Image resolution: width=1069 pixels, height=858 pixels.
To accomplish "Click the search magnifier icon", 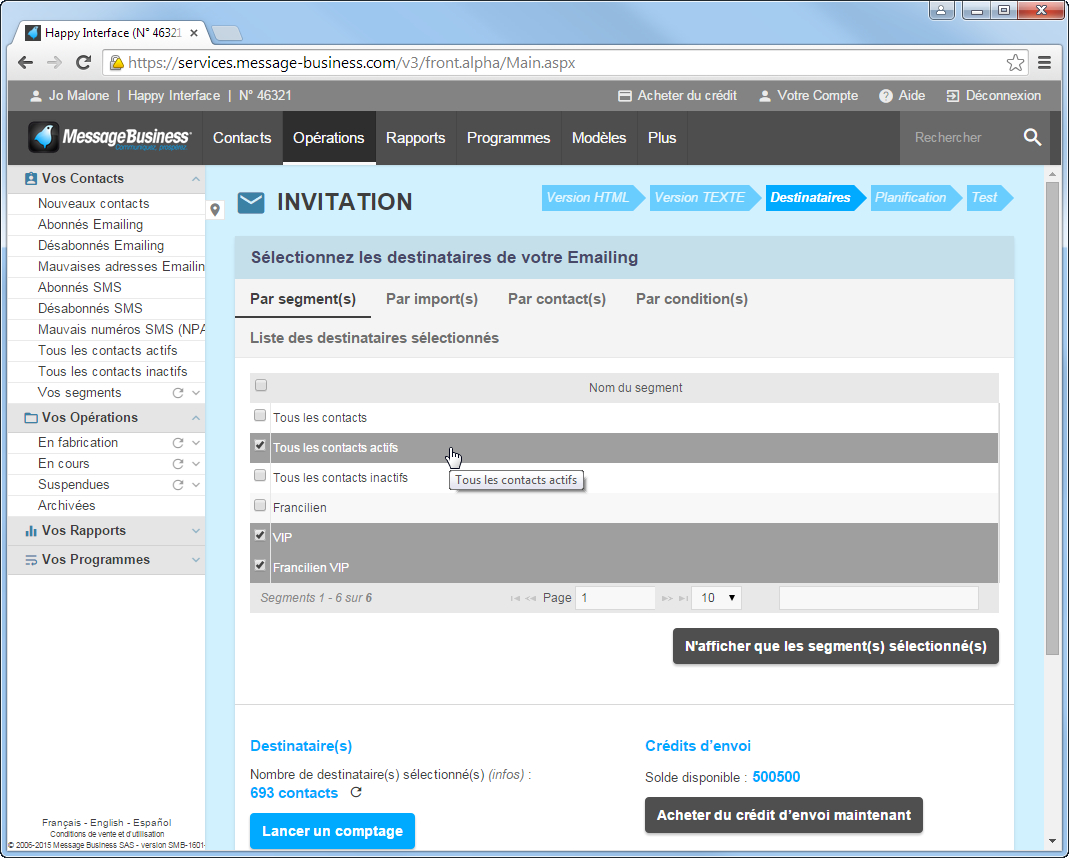I will click(1032, 137).
